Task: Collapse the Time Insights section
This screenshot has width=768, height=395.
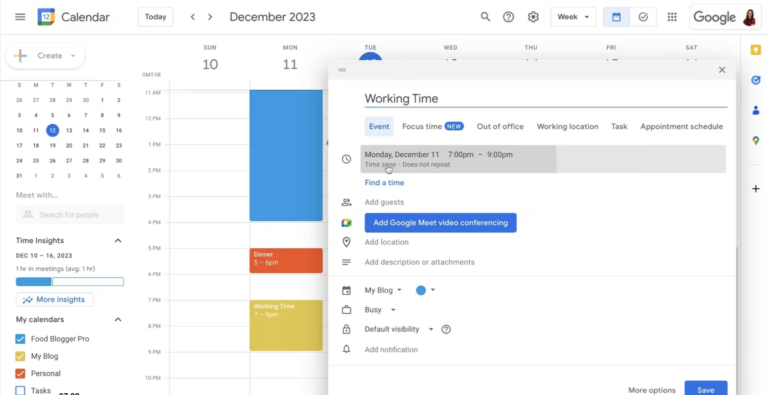Action: click(118, 241)
